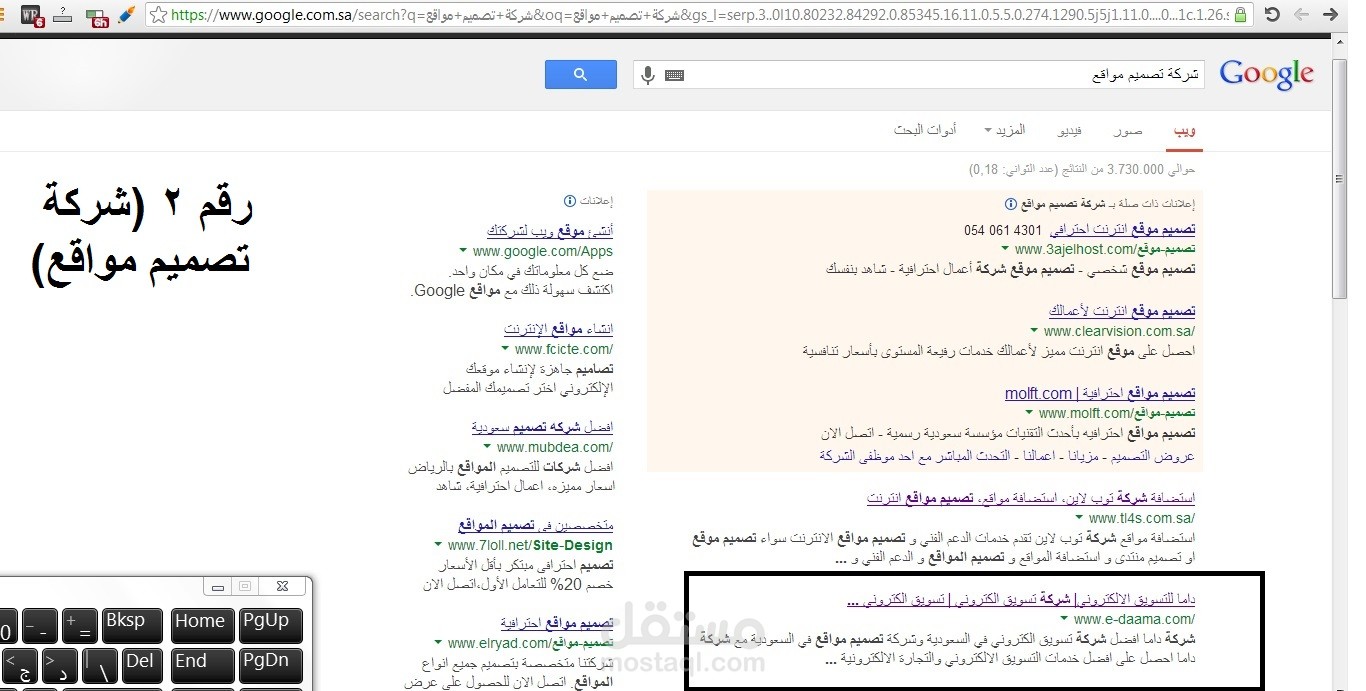Close the on-screen keyboard window
This screenshot has height=691, width=1366.
click(282, 586)
